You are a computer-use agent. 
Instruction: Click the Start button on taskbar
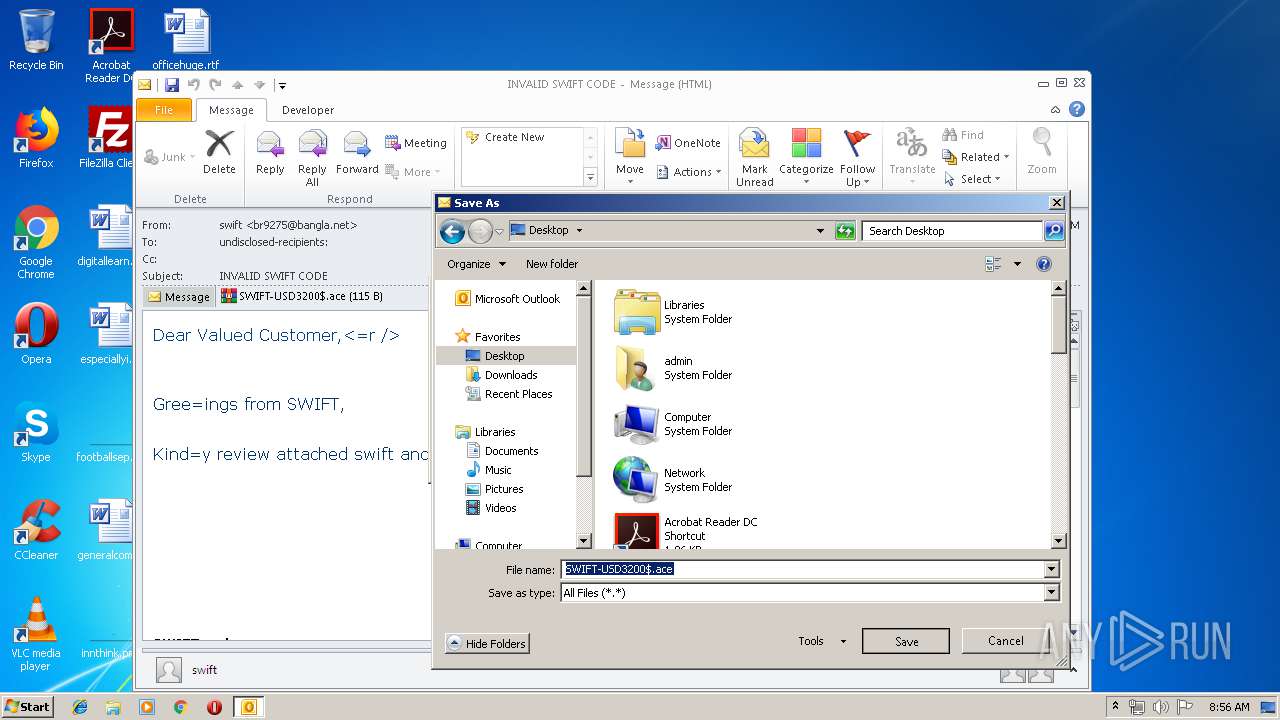point(27,706)
